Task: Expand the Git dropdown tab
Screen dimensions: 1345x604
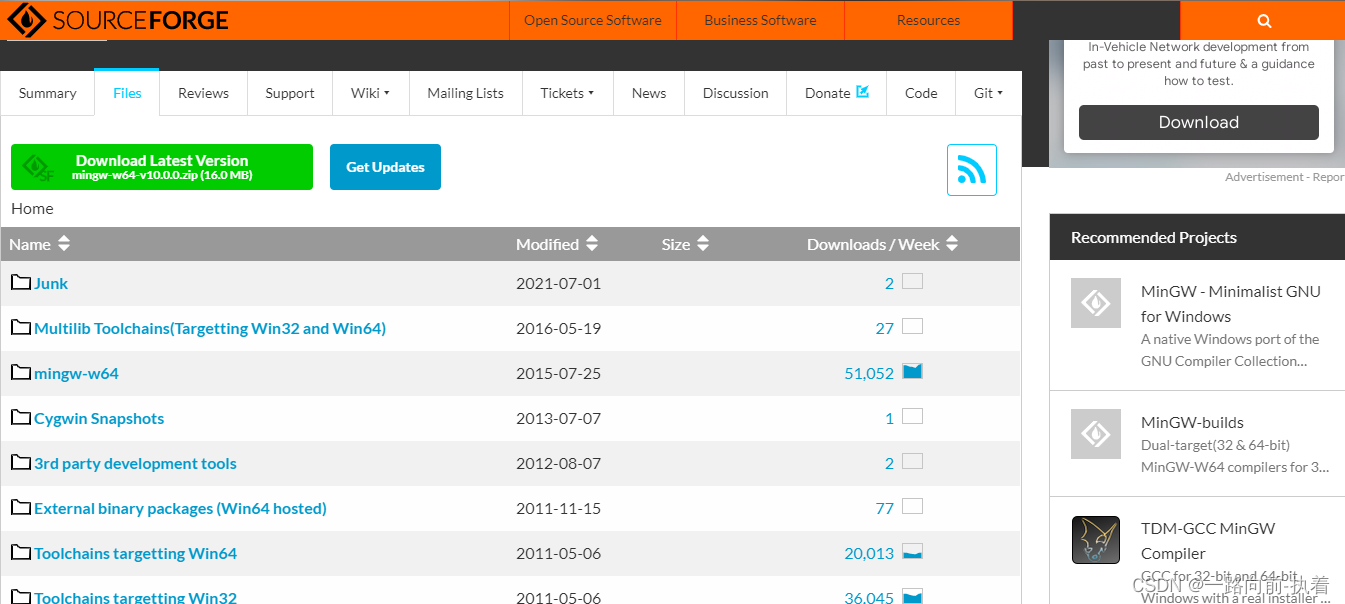Action: pos(988,93)
